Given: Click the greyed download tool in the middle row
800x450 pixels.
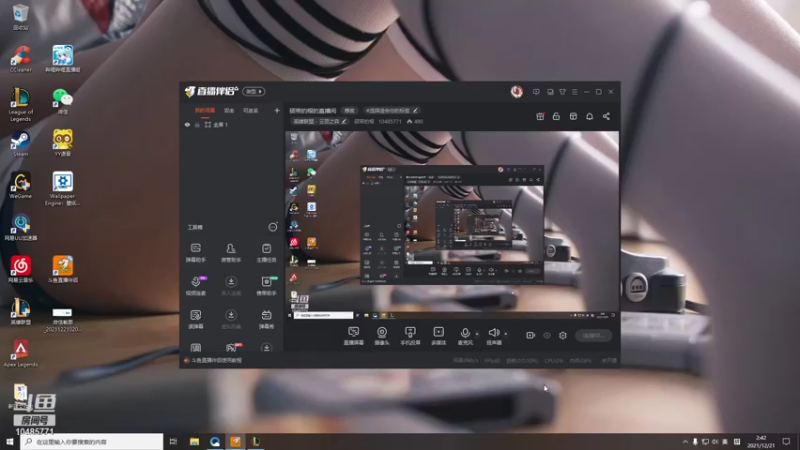Looking at the screenshot, I should (x=231, y=286).
